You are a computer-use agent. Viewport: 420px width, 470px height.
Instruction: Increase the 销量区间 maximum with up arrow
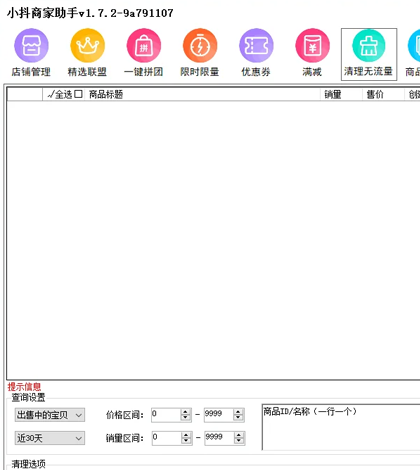tap(239, 435)
